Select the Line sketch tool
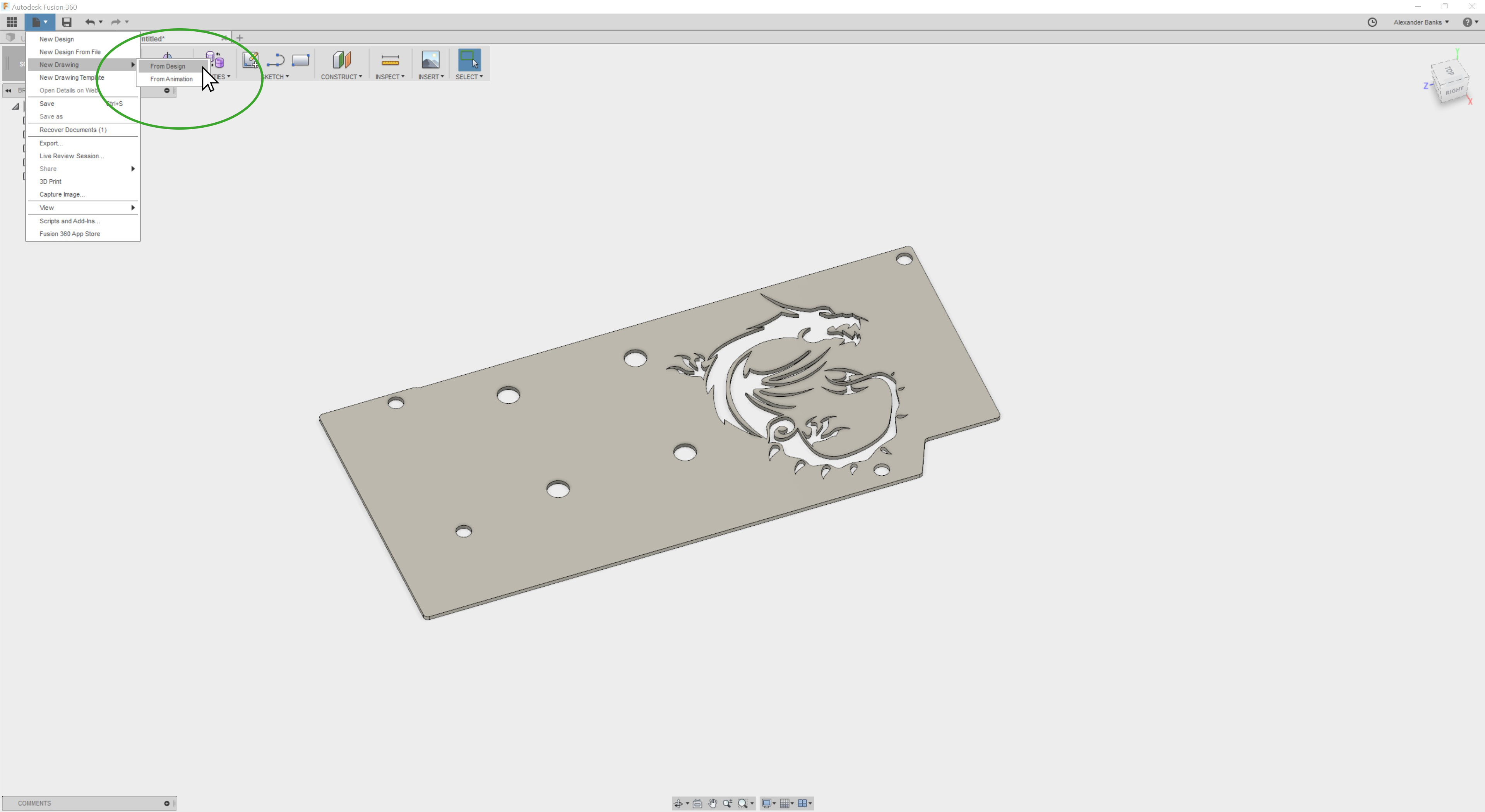 [x=276, y=60]
